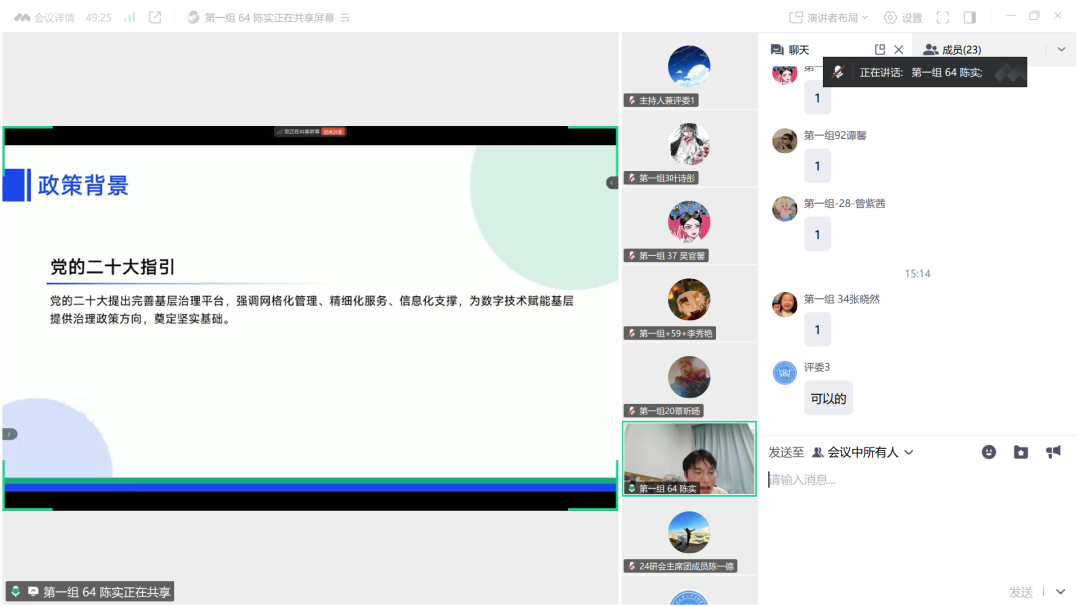
Task: Open the 演讲者布局 layout dropdown
Action: 828,18
